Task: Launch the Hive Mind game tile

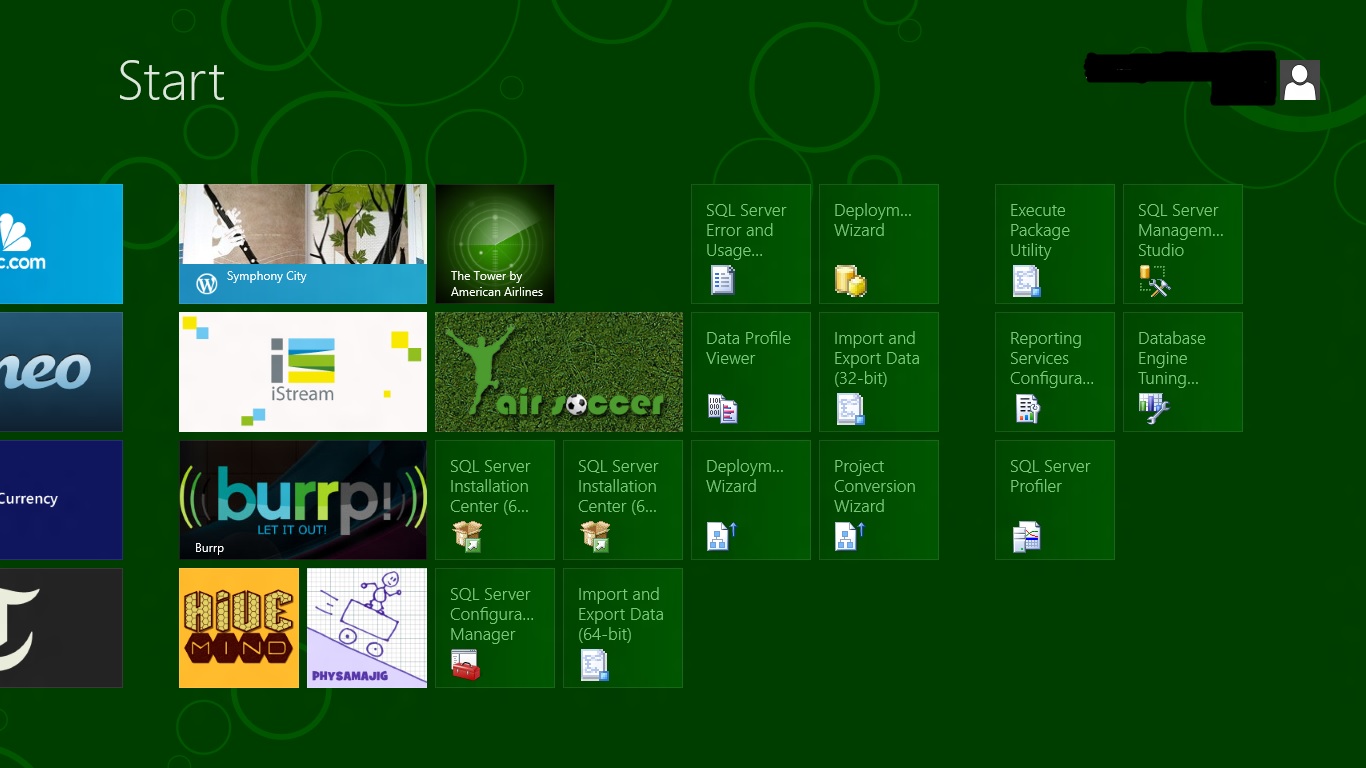Action: click(238, 627)
